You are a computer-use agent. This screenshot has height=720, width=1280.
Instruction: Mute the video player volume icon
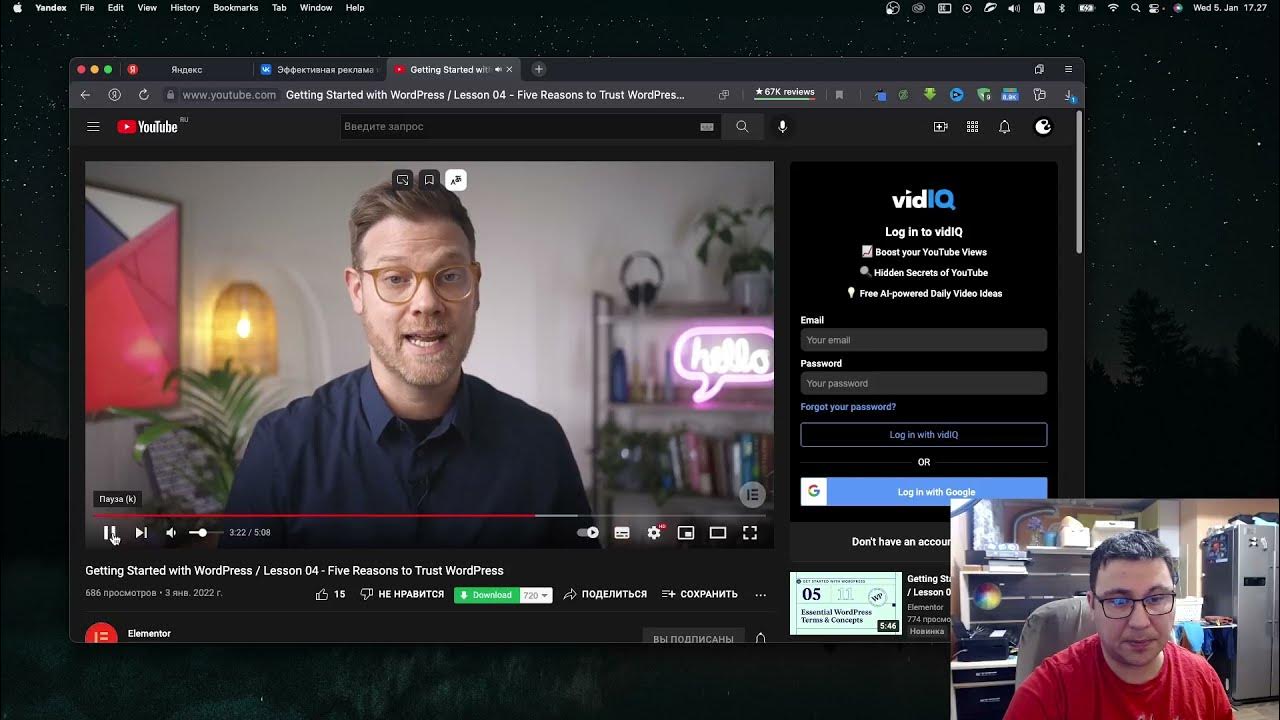click(x=171, y=533)
